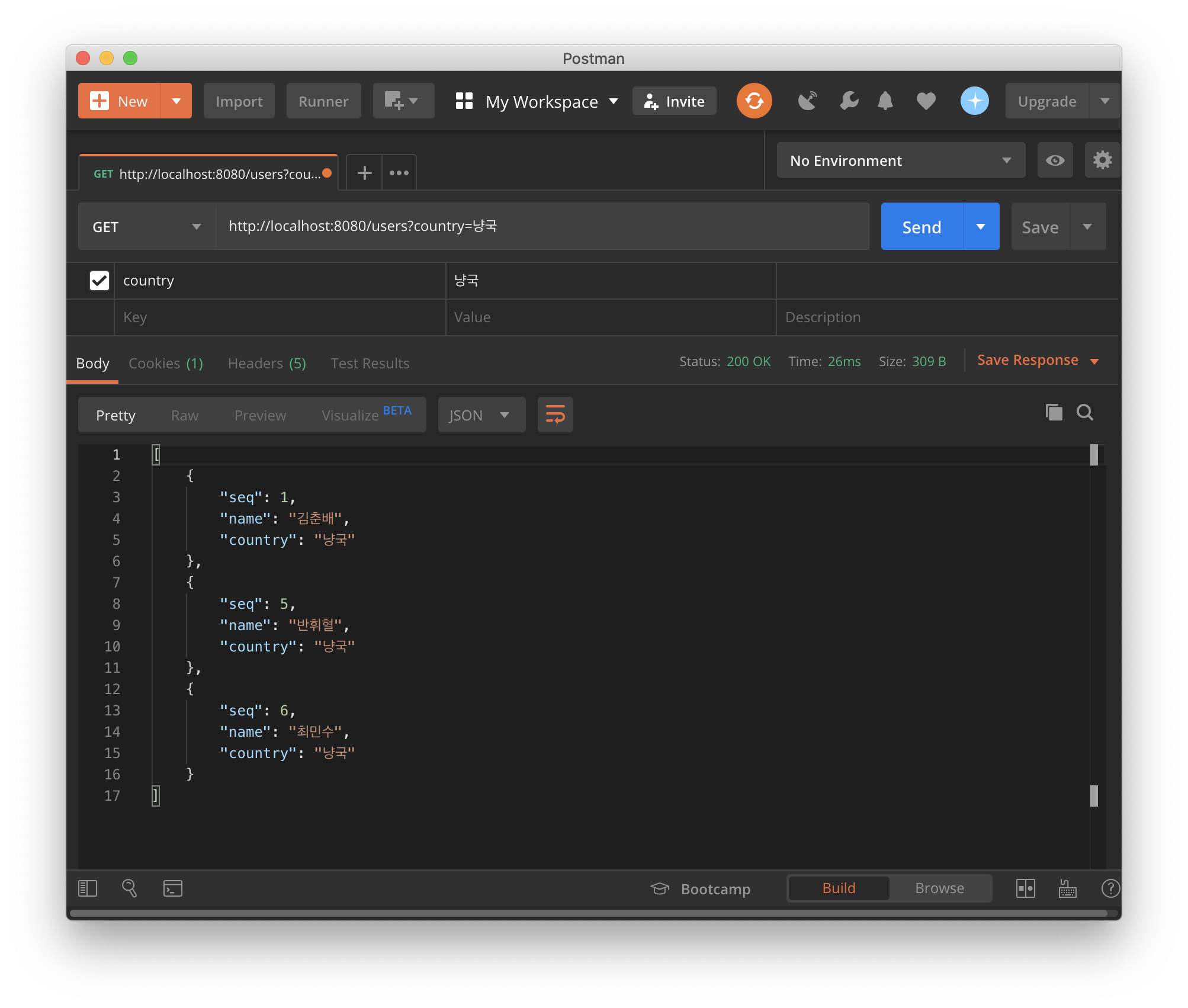The height and width of the screenshot is (1008, 1188).
Task: Click the Invite button
Action: click(675, 101)
